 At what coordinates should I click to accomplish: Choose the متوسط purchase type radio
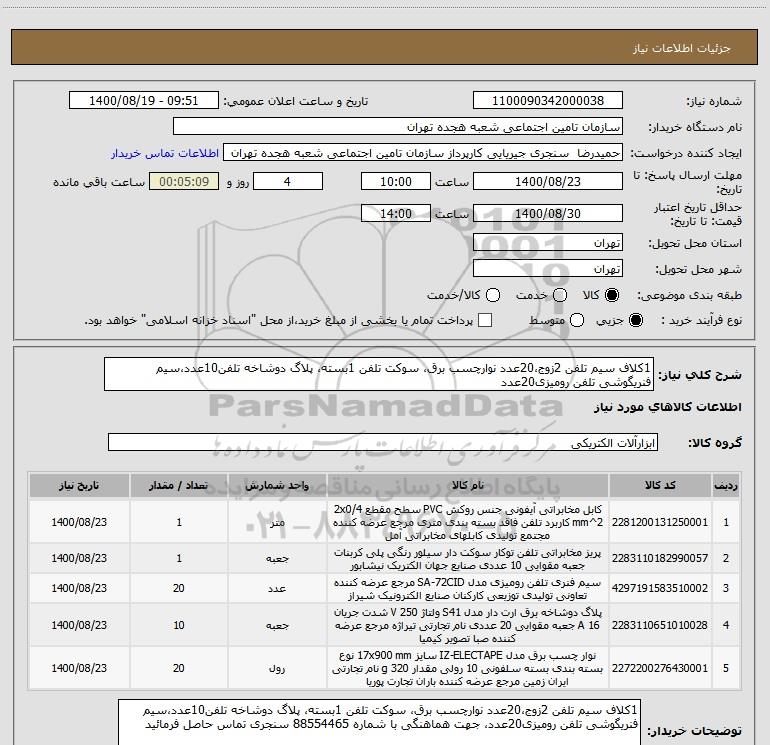pyautogui.click(x=577, y=320)
